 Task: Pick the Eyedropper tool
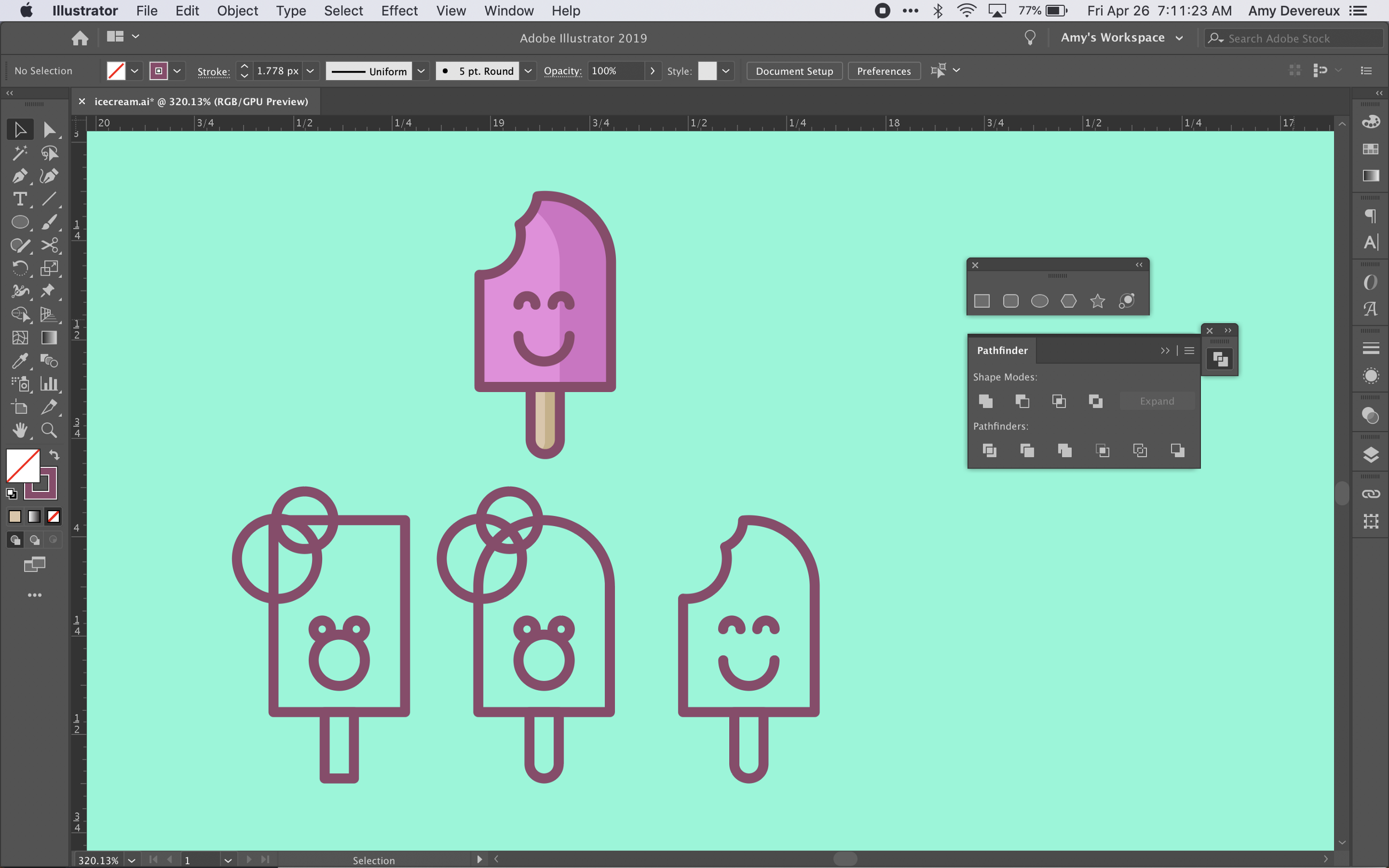pyautogui.click(x=20, y=361)
